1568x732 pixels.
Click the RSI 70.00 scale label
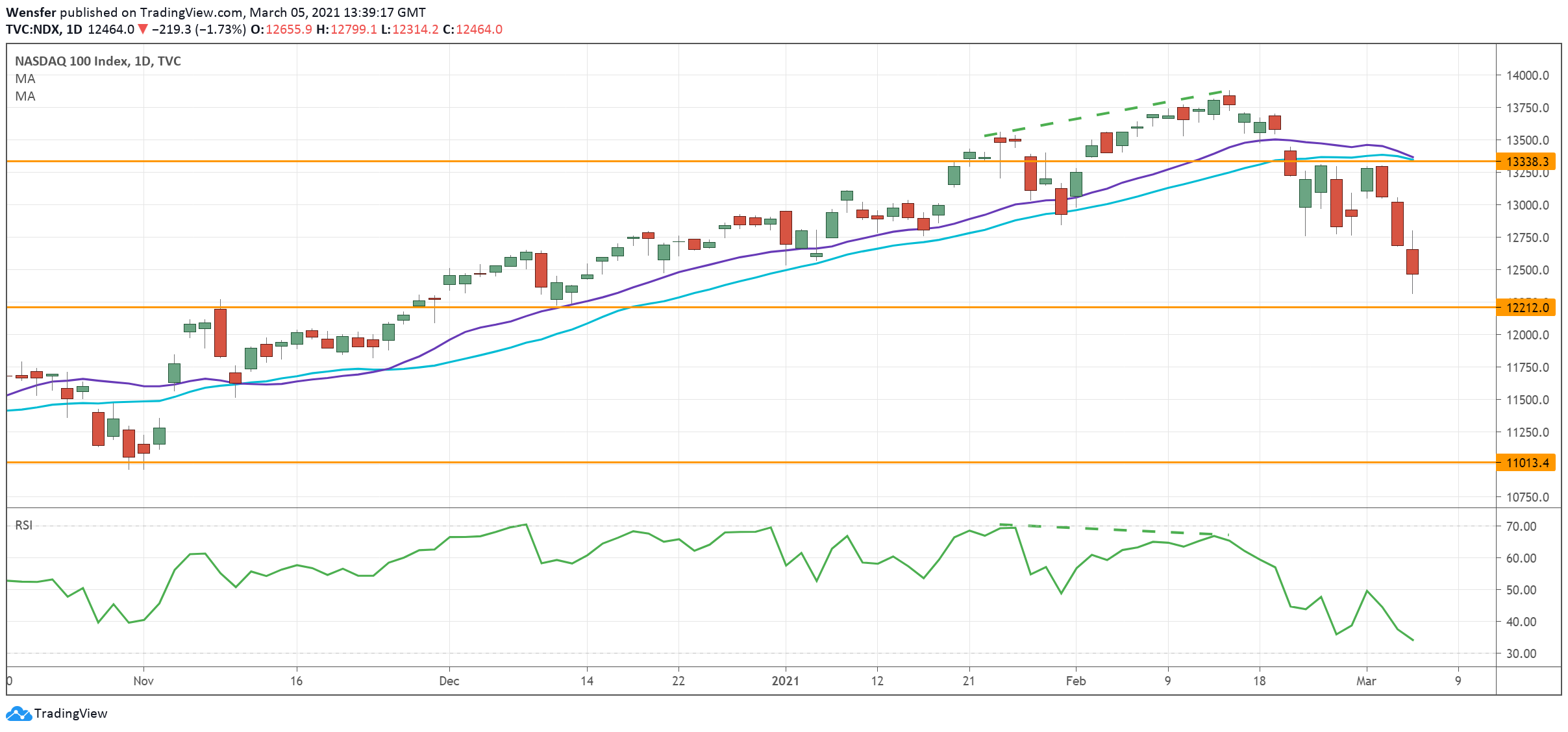(x=1521, y=526)
